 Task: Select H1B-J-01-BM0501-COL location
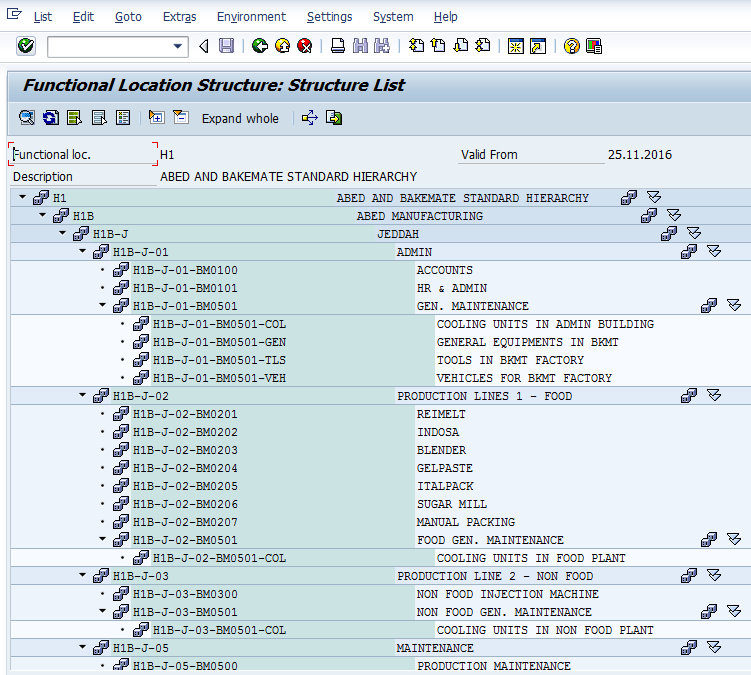click(219, 324)
